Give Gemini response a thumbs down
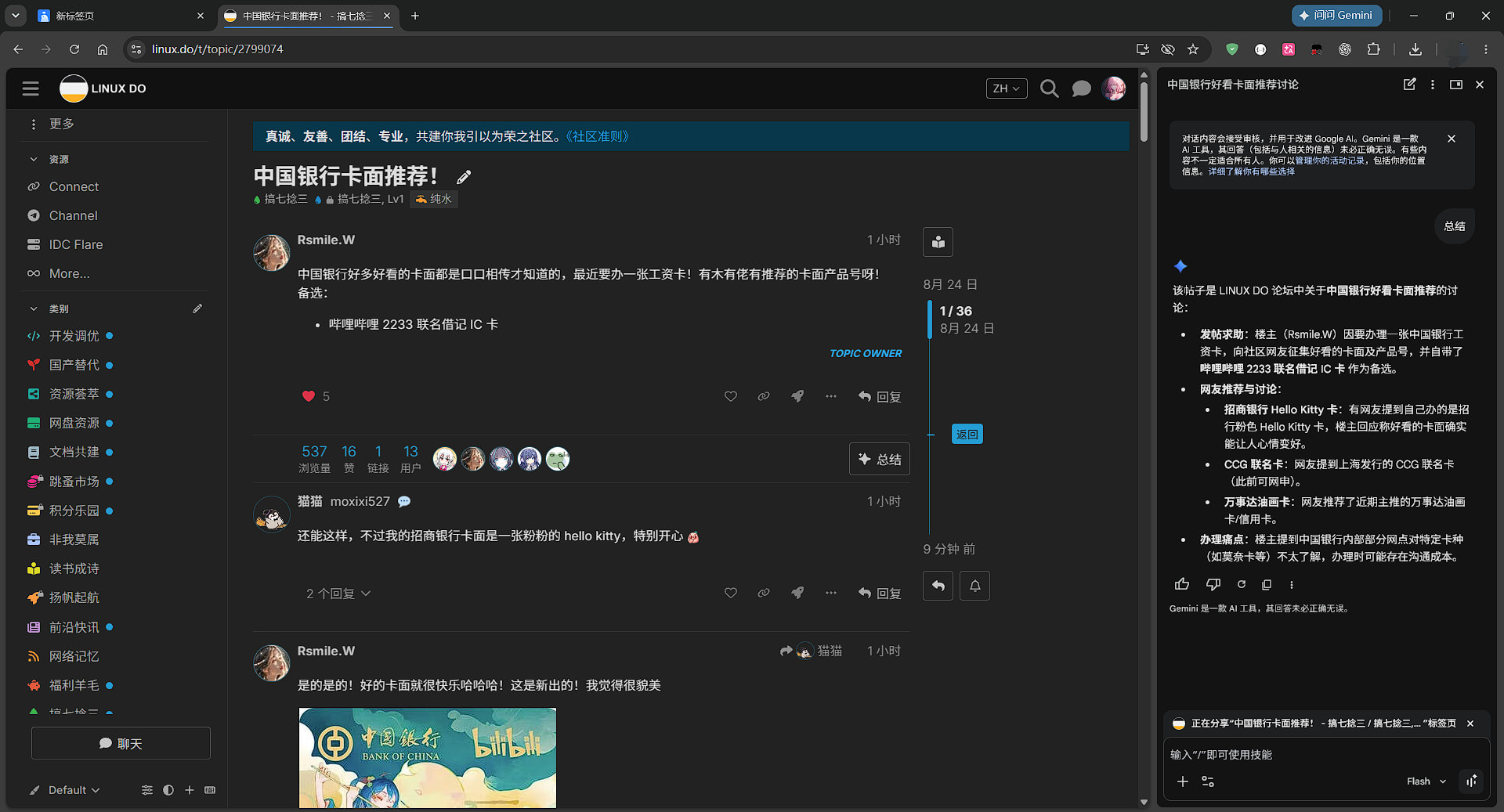Screen dimensions: 1504x812 (x=1213, y=584)
